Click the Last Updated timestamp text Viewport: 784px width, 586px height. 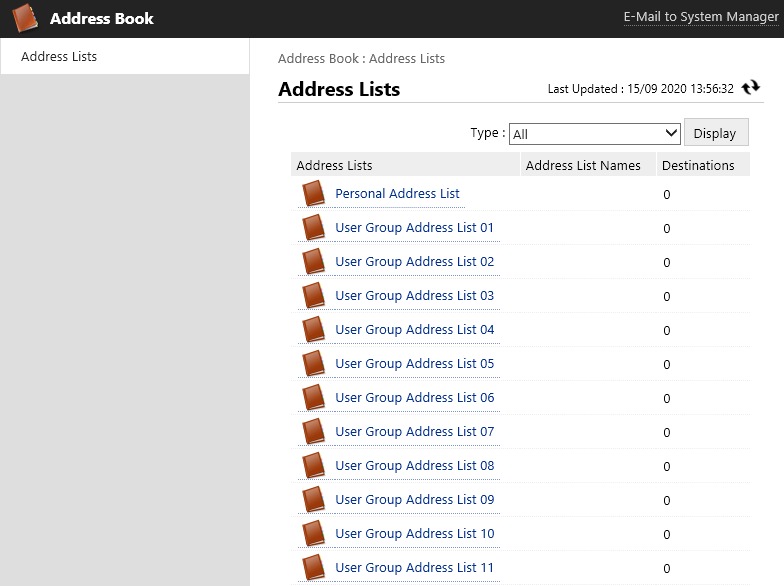[640, 89]
